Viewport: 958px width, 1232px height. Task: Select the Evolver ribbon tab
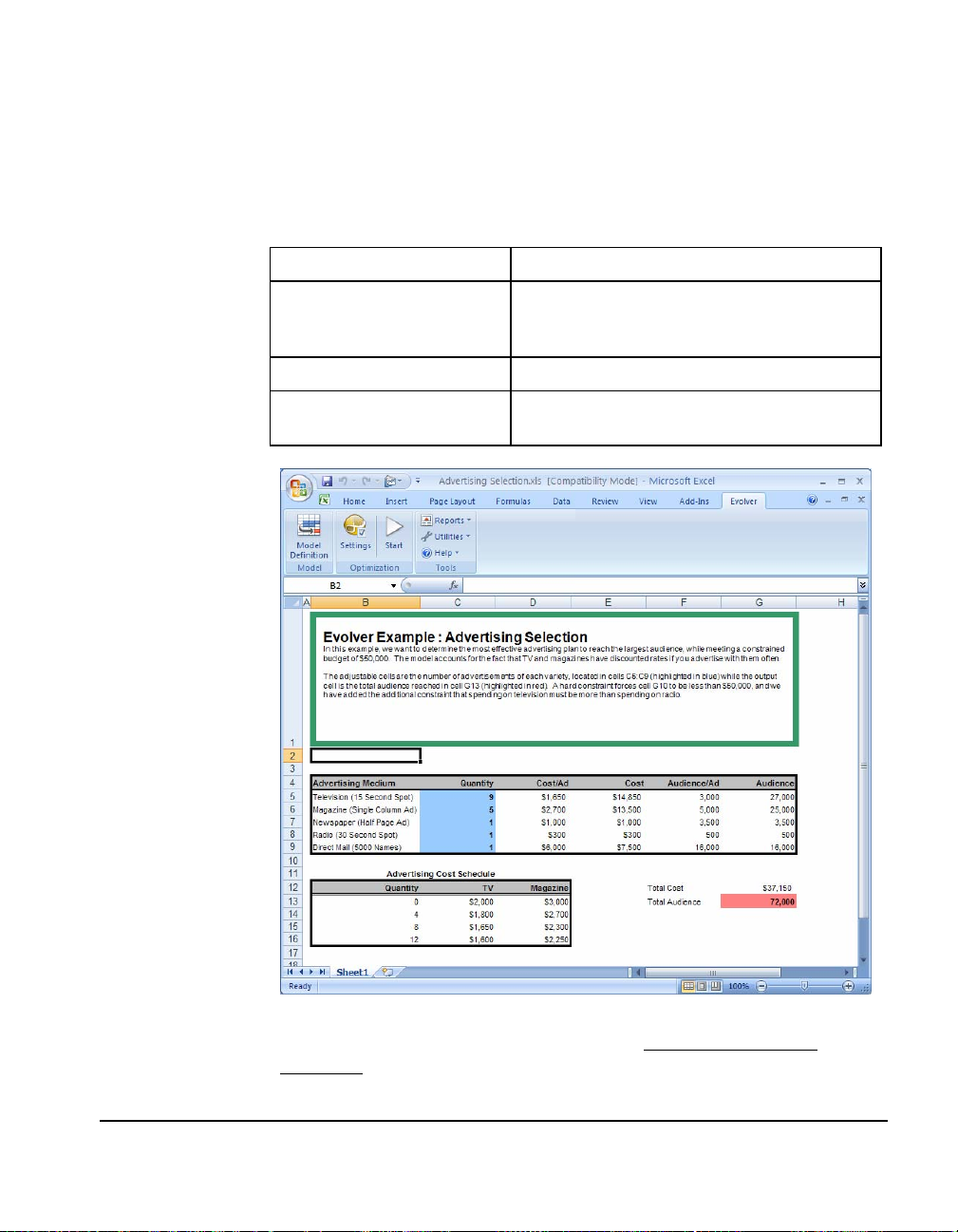[x=743, y=502]
